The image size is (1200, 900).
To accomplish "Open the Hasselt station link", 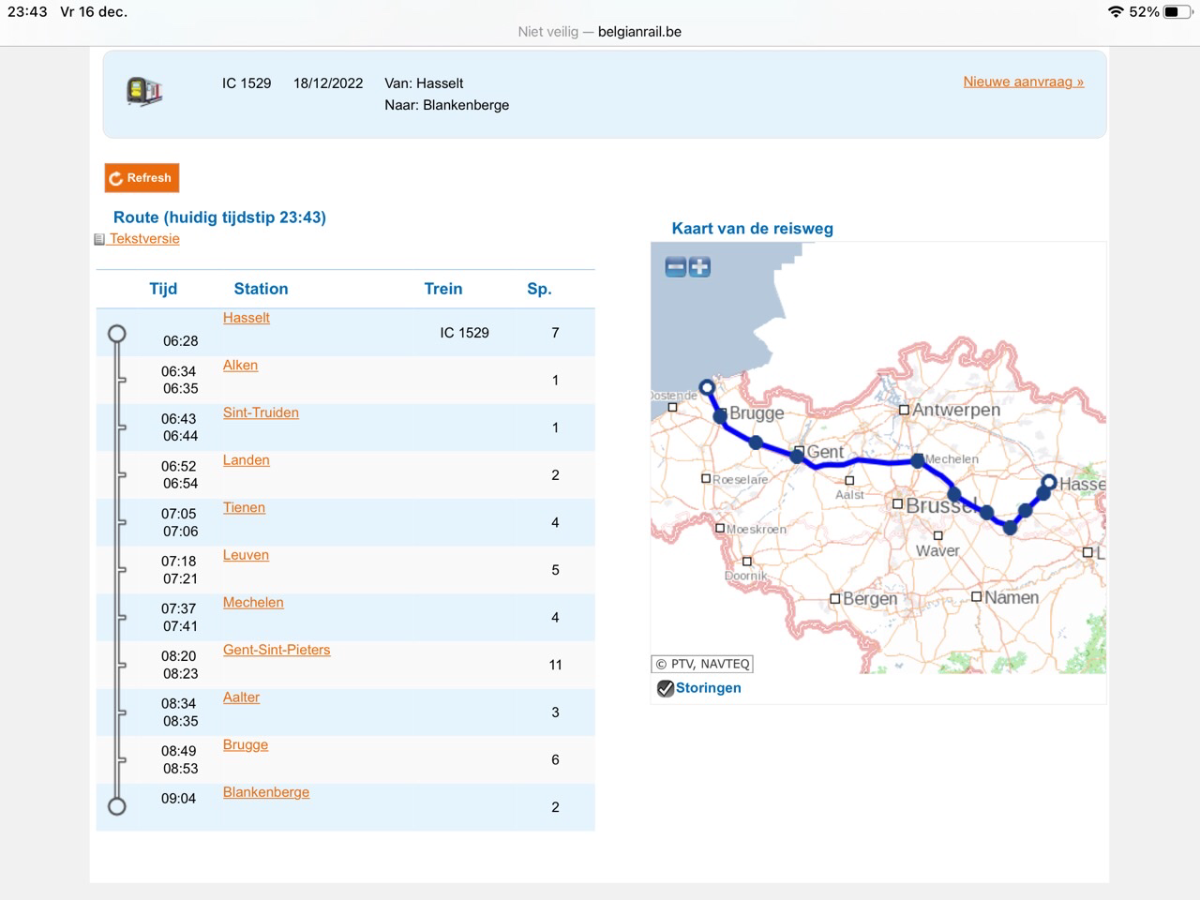I will coord(246,318).
